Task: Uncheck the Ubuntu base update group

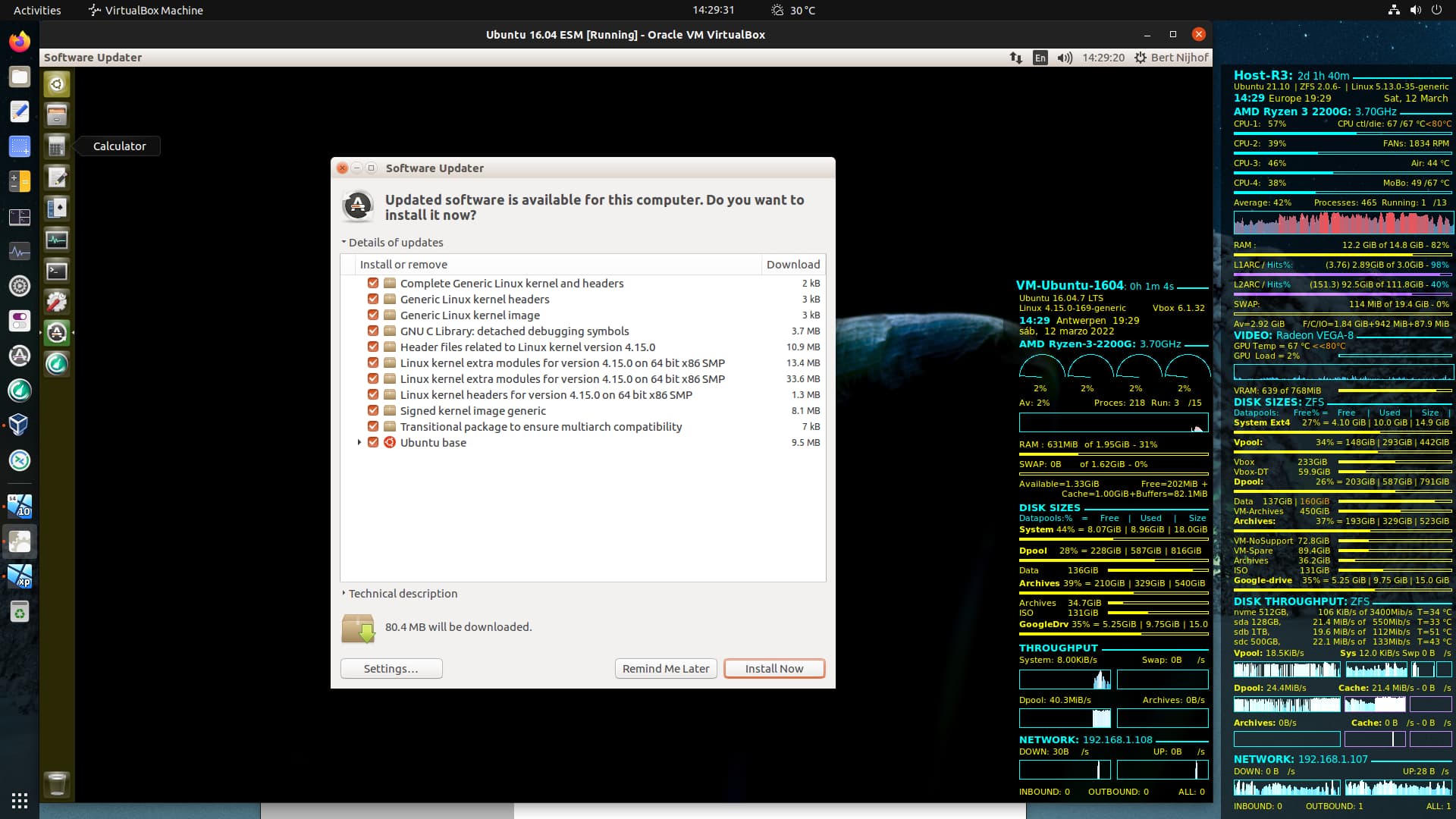Action: tap(372, 442)
